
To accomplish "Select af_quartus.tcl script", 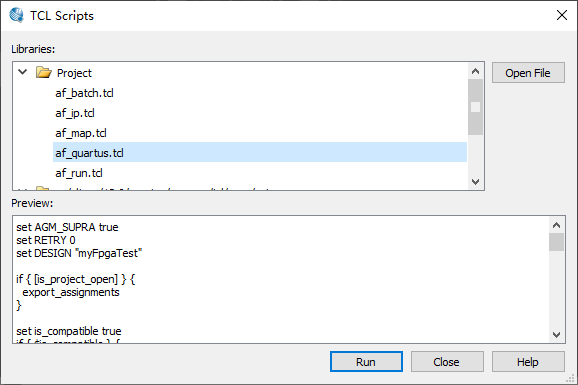I will (x=260, y=152).
